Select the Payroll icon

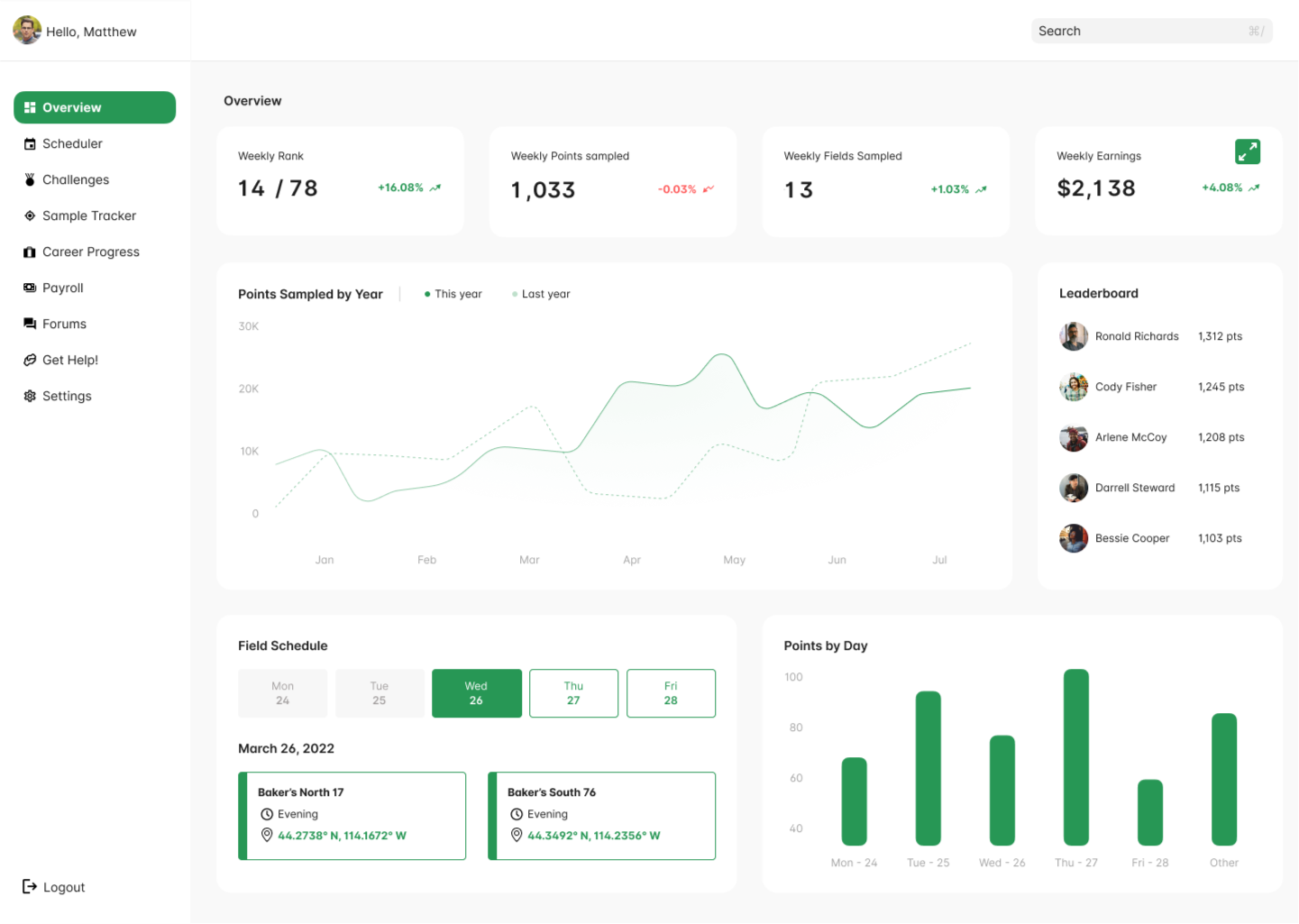[x=30, y=288]
